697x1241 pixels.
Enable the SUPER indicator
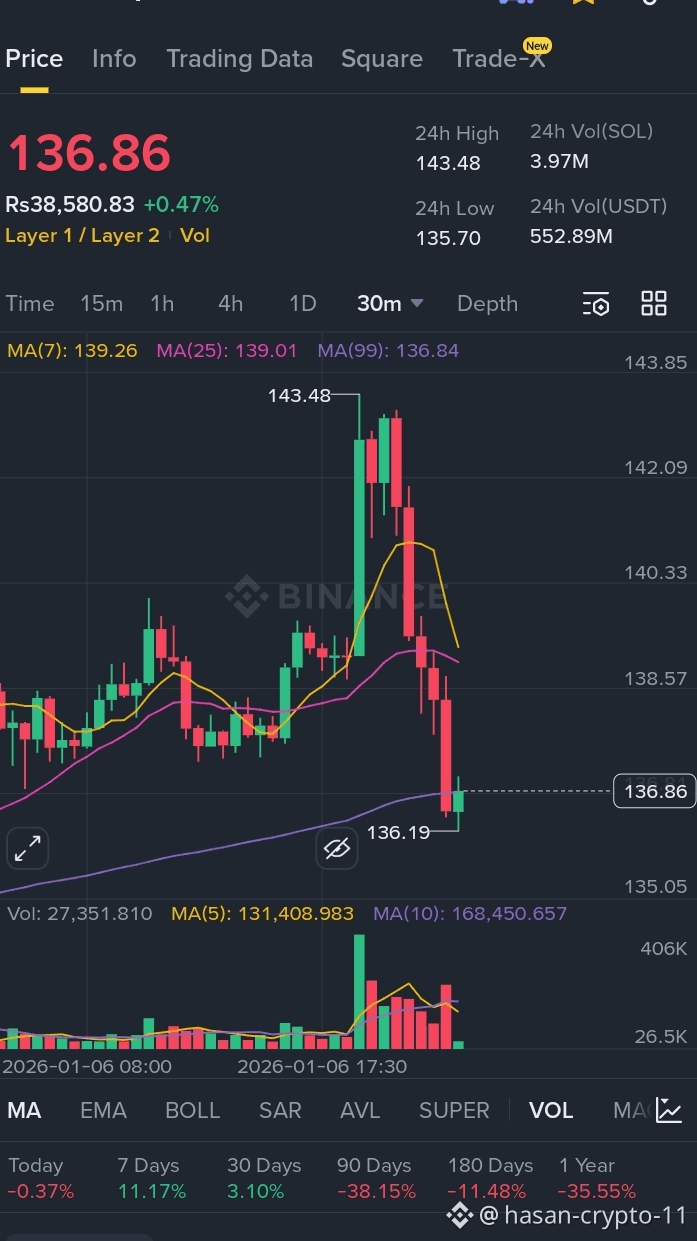pyautogui.click(x=454, y=1110)
